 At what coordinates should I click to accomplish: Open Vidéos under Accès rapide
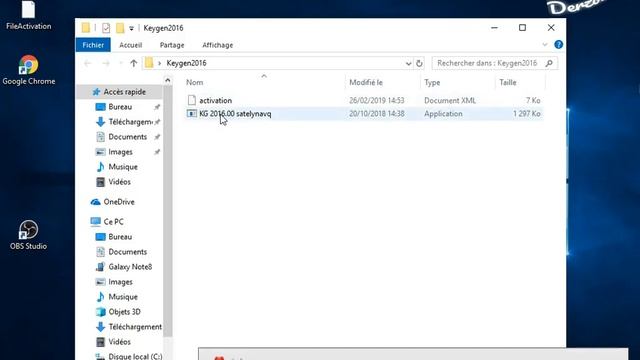[119, 182]
